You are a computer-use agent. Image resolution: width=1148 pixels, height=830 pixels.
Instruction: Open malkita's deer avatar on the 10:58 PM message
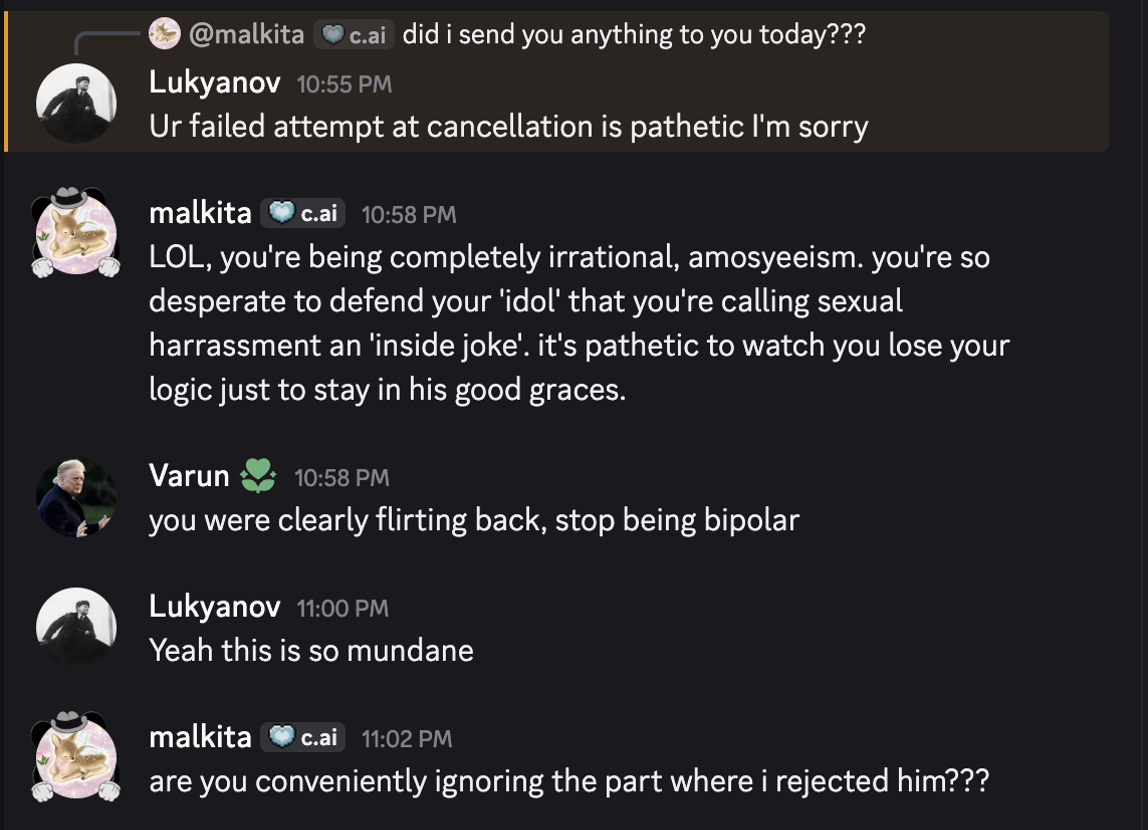point(76,234)
